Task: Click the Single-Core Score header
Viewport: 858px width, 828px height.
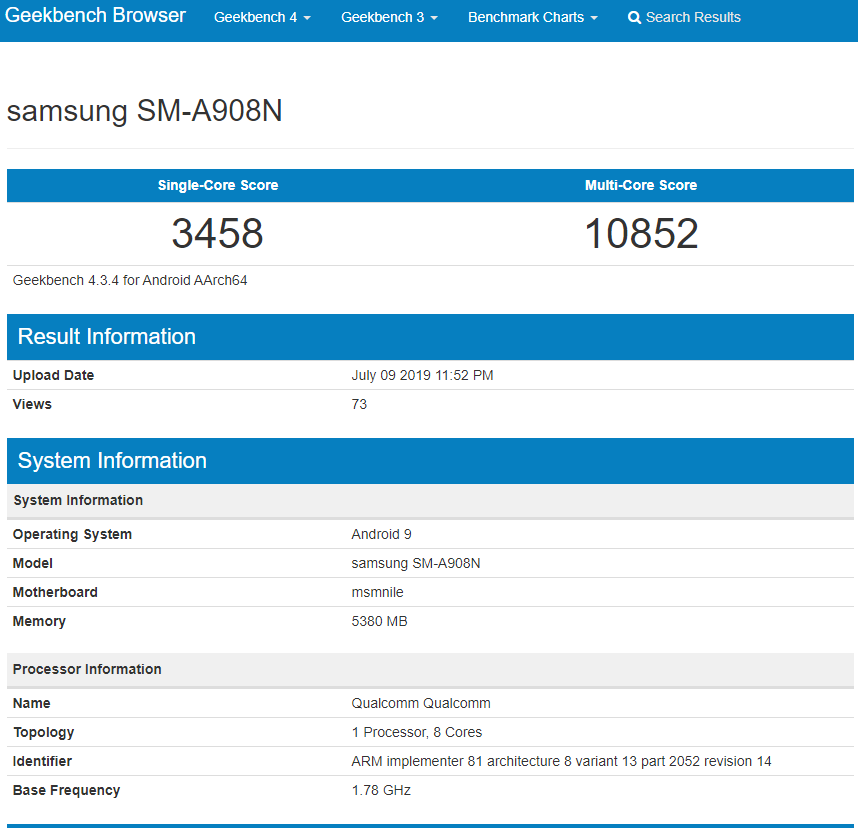Action: click(218, 186)
